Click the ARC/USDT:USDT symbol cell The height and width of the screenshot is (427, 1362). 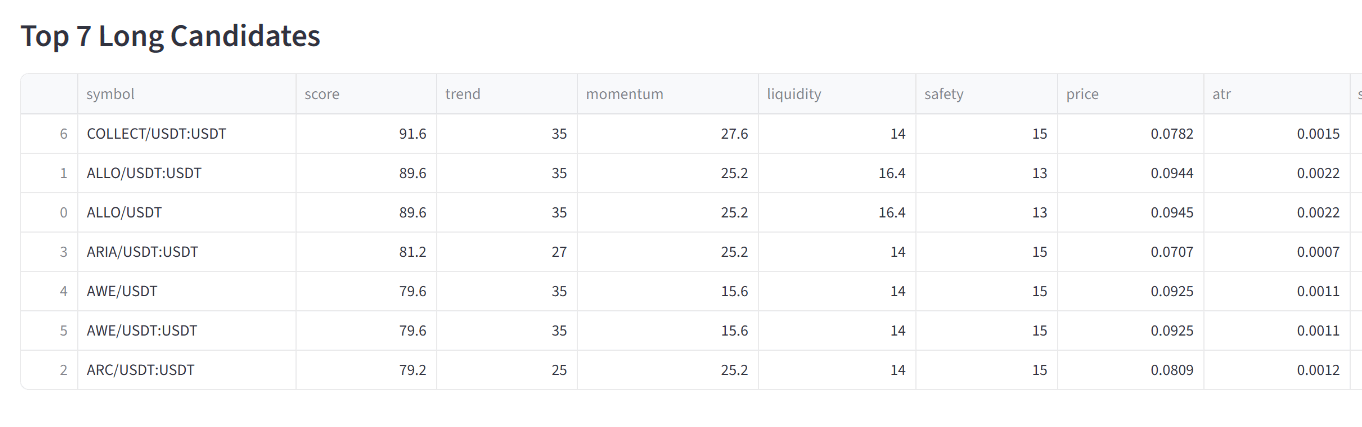click(141, 370)
